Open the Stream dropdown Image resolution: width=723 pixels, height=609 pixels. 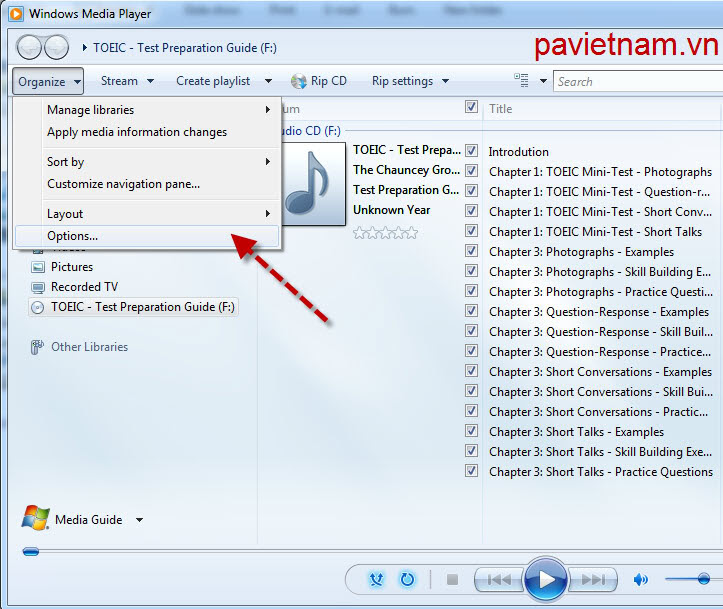point(127,81)
